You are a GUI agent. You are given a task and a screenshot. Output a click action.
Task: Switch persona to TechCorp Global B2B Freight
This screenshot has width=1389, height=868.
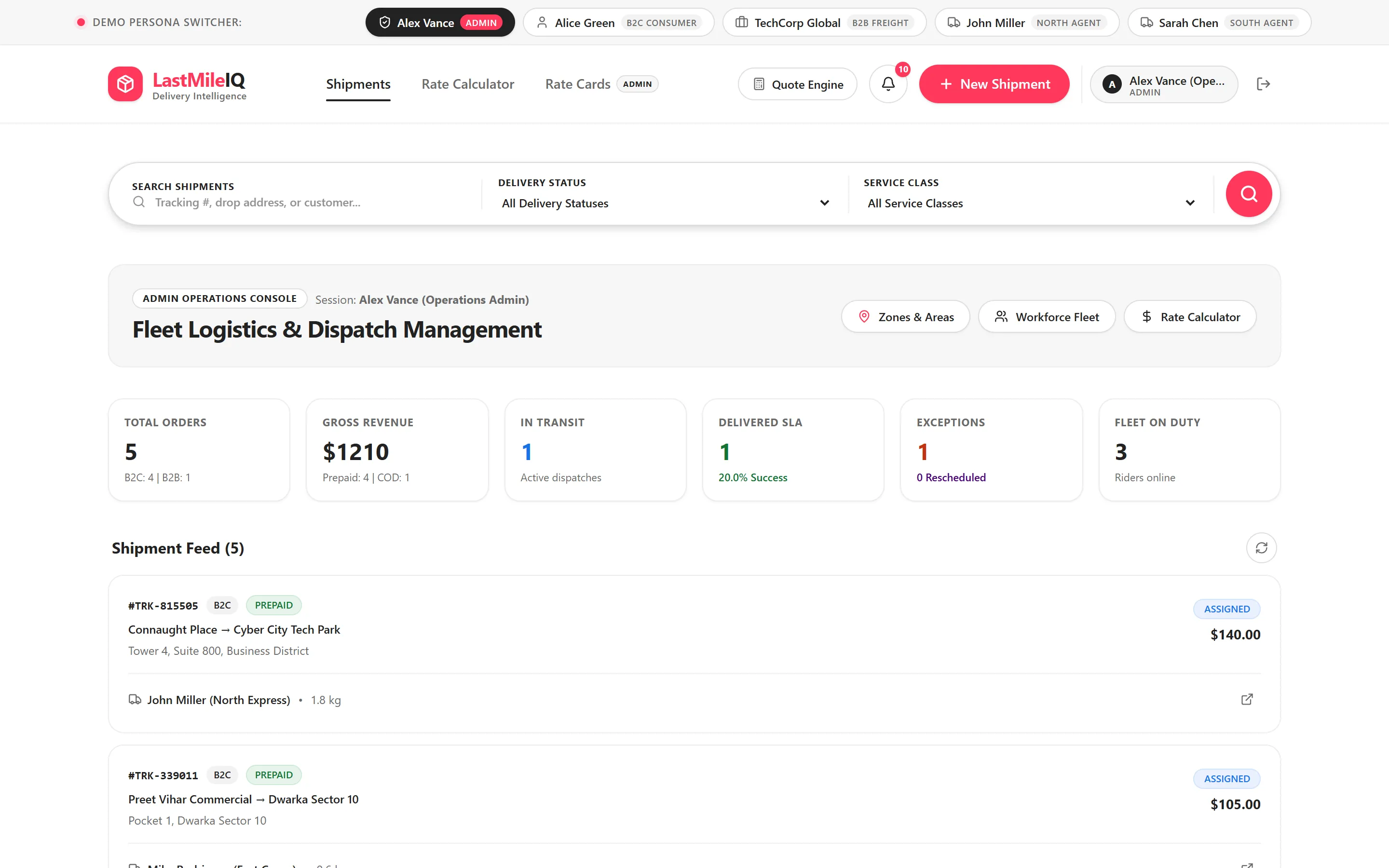pos(824,22)
